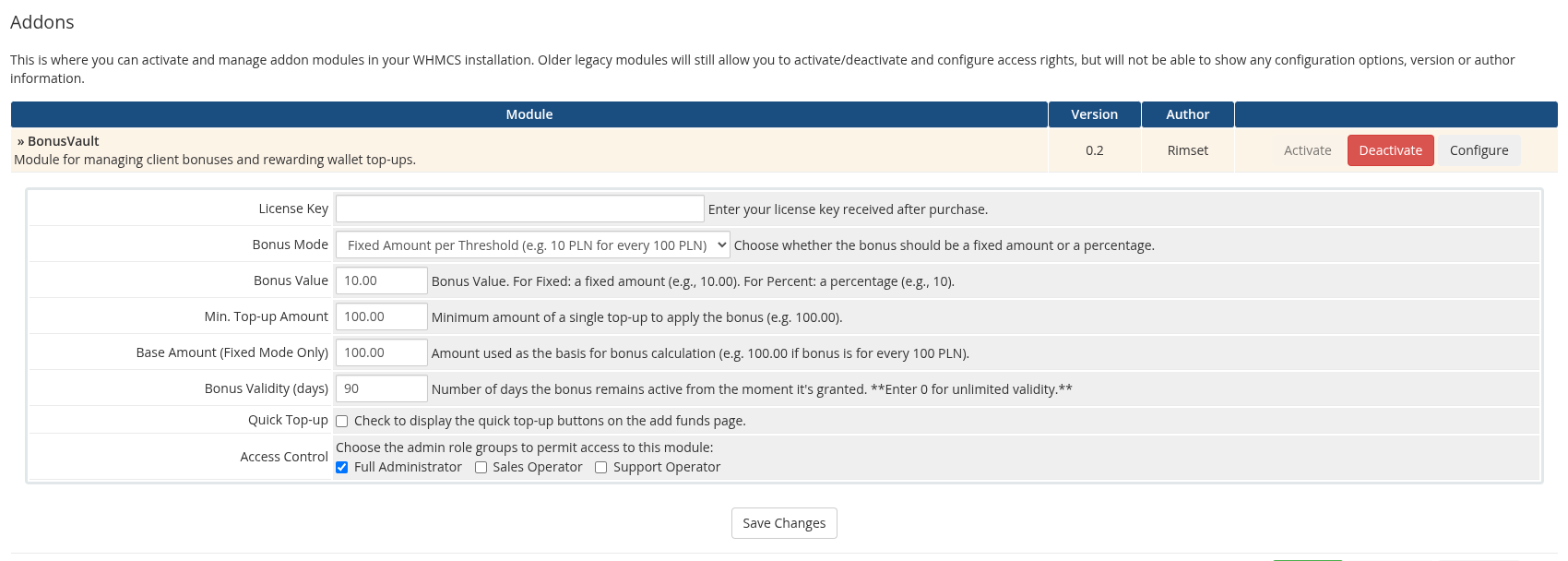Click the Deactivate button for BonusVault
This screenshot has height=561, width=1568.
coord(1390,150)
